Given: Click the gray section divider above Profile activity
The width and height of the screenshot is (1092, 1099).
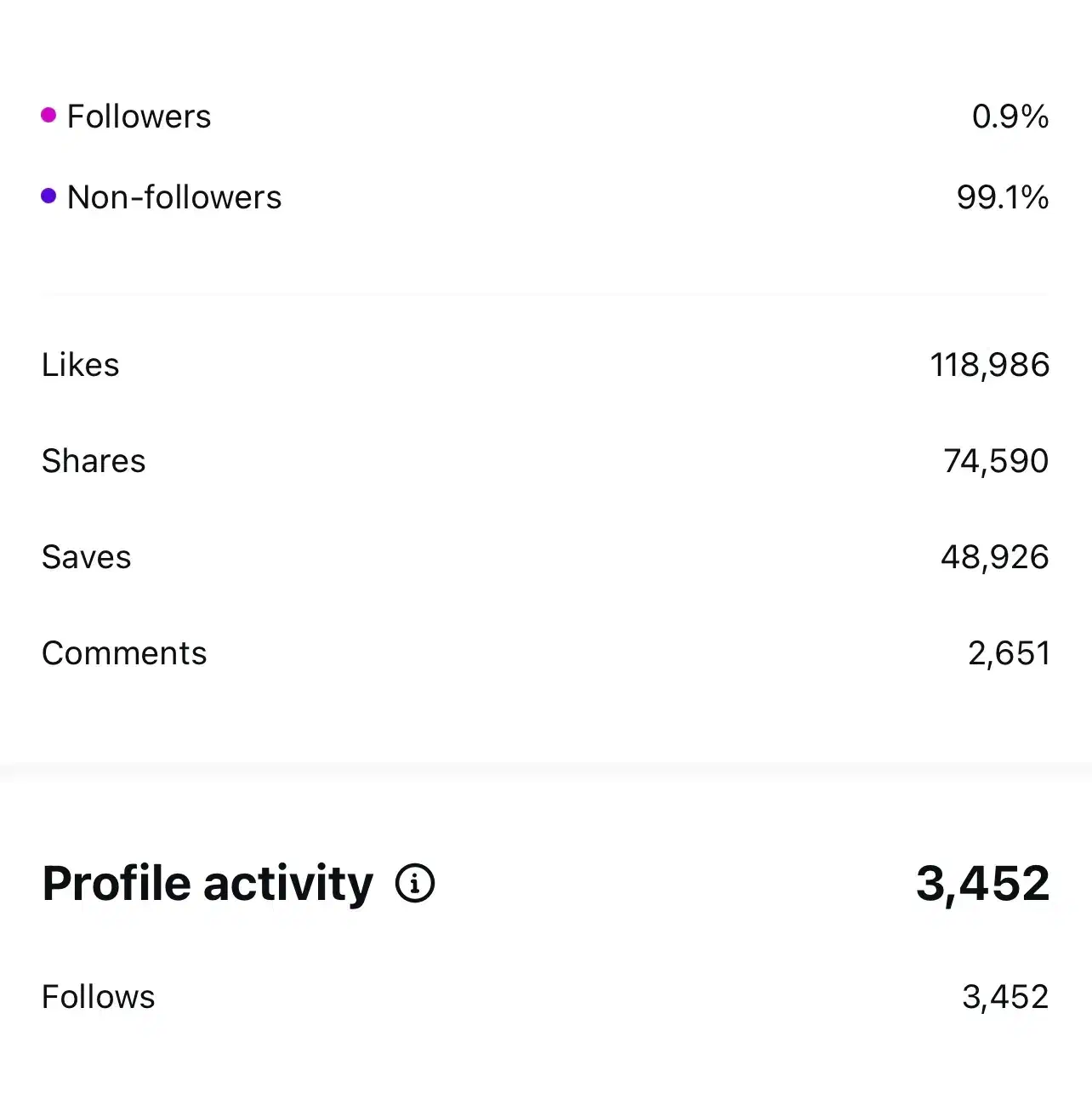Looking at the screenshot, I should (546, 772).
